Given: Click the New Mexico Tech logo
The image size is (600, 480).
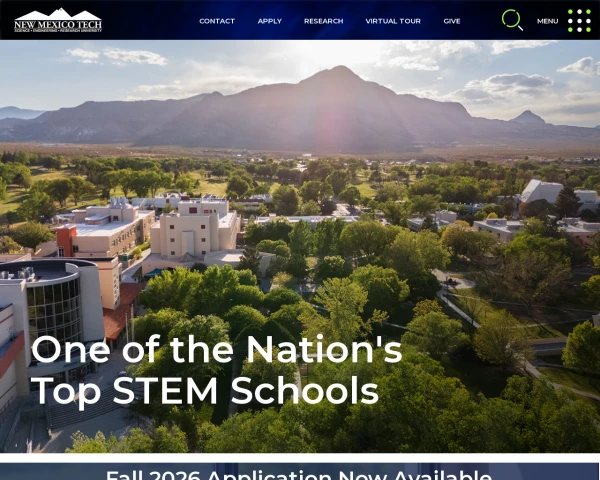Looking at the screenshot, I should pyautogui.click(x=58, y=20).
